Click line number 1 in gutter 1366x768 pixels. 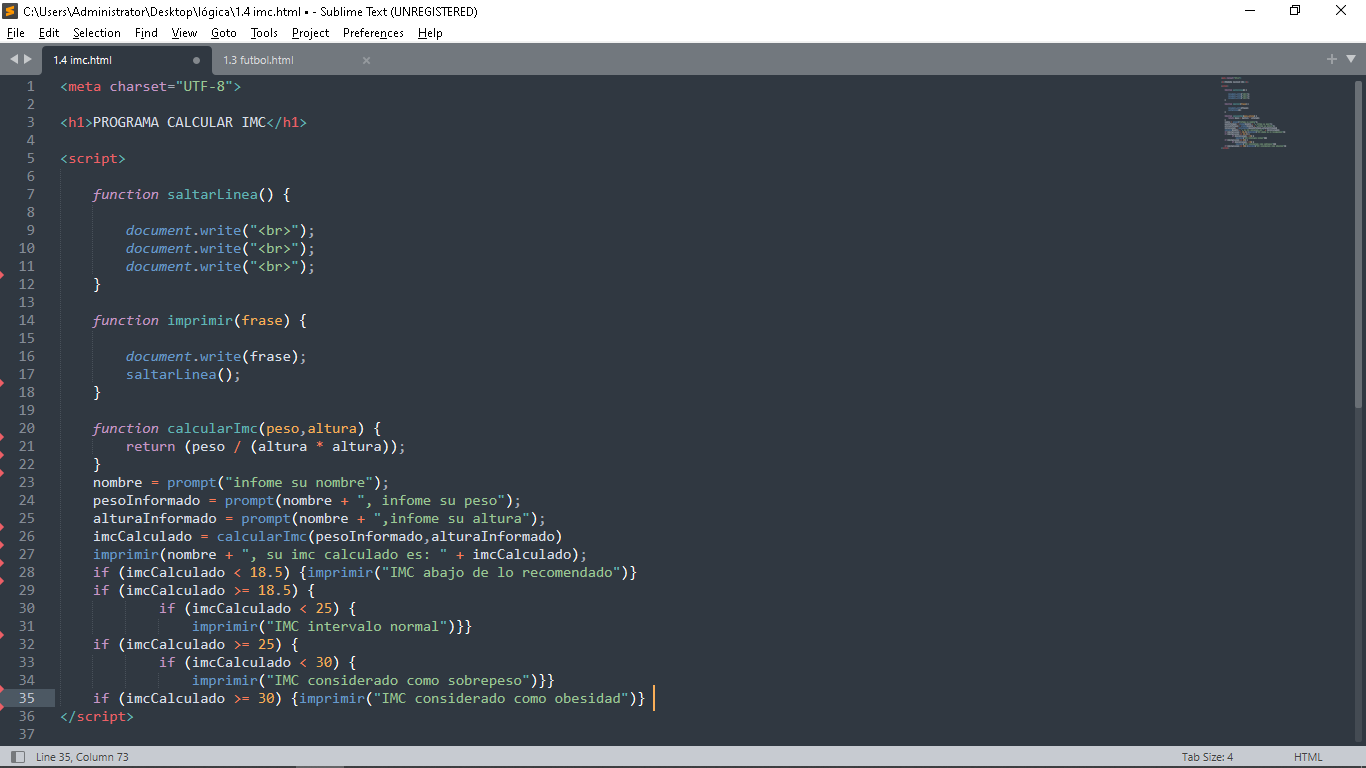[31, 86]
